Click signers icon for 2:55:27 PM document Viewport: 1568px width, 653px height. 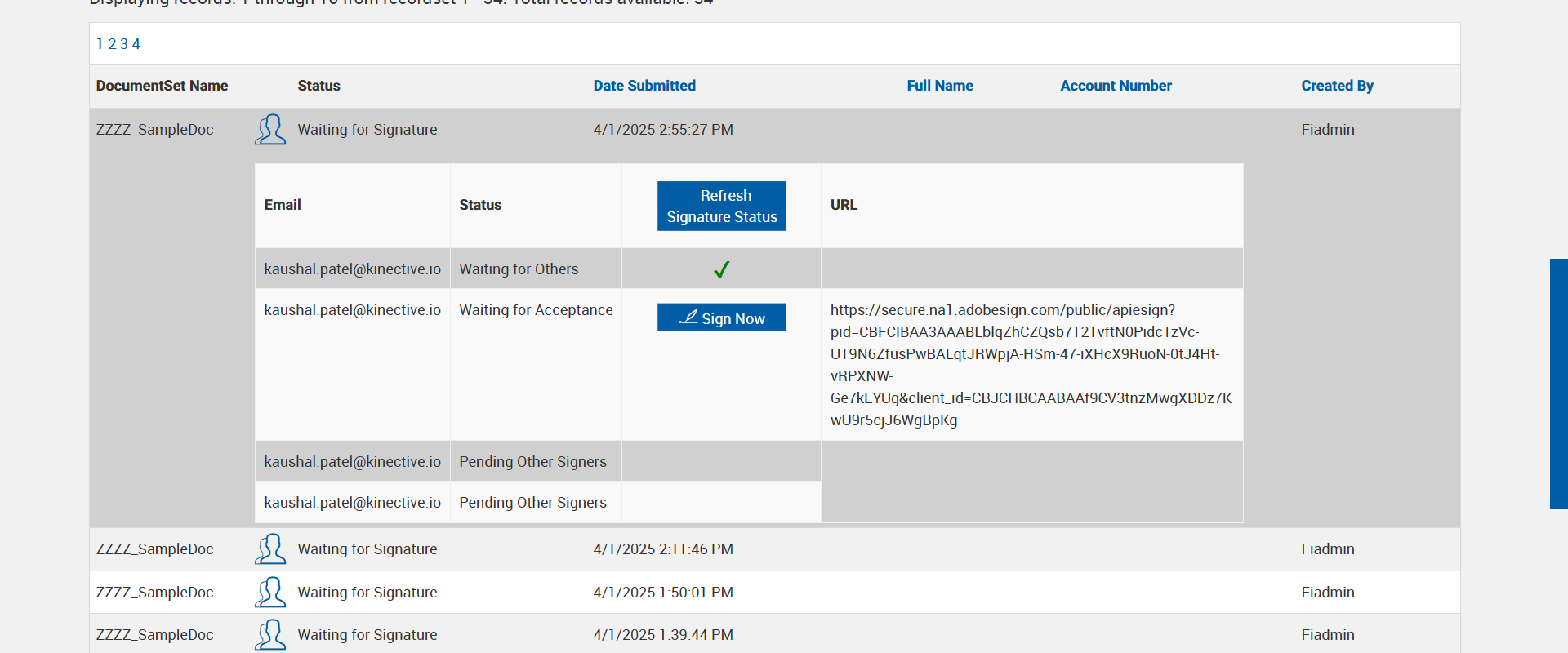pyautogui.click(x=270, y=130)
